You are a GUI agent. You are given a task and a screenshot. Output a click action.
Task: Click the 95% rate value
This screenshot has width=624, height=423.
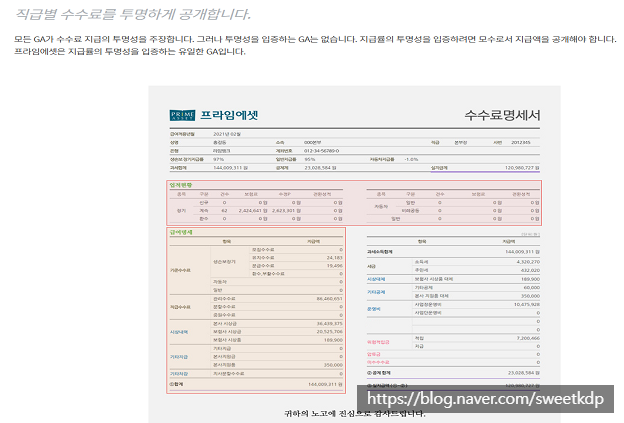pyautogui.click(x=310, y=160)
